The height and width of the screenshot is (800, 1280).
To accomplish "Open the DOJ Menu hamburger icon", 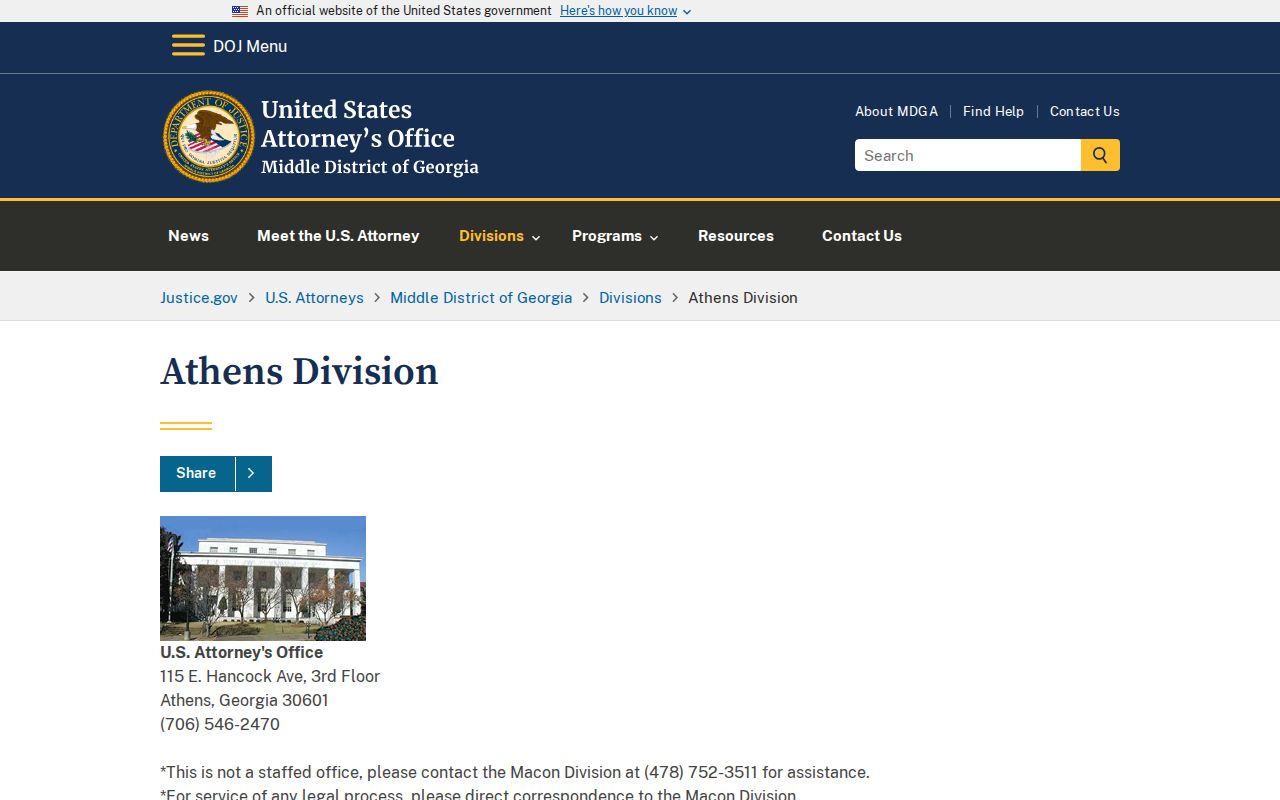I will [188, 46].
